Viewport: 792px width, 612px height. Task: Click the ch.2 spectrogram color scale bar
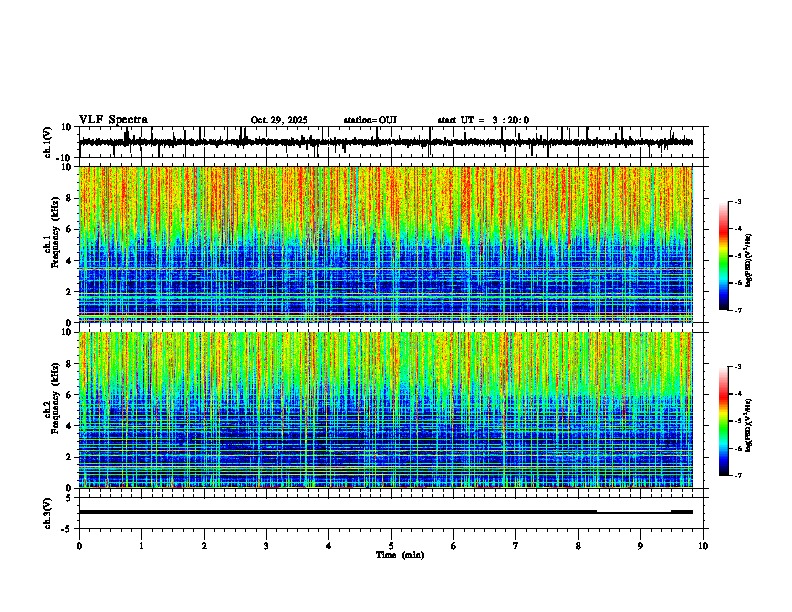point(724,421)
